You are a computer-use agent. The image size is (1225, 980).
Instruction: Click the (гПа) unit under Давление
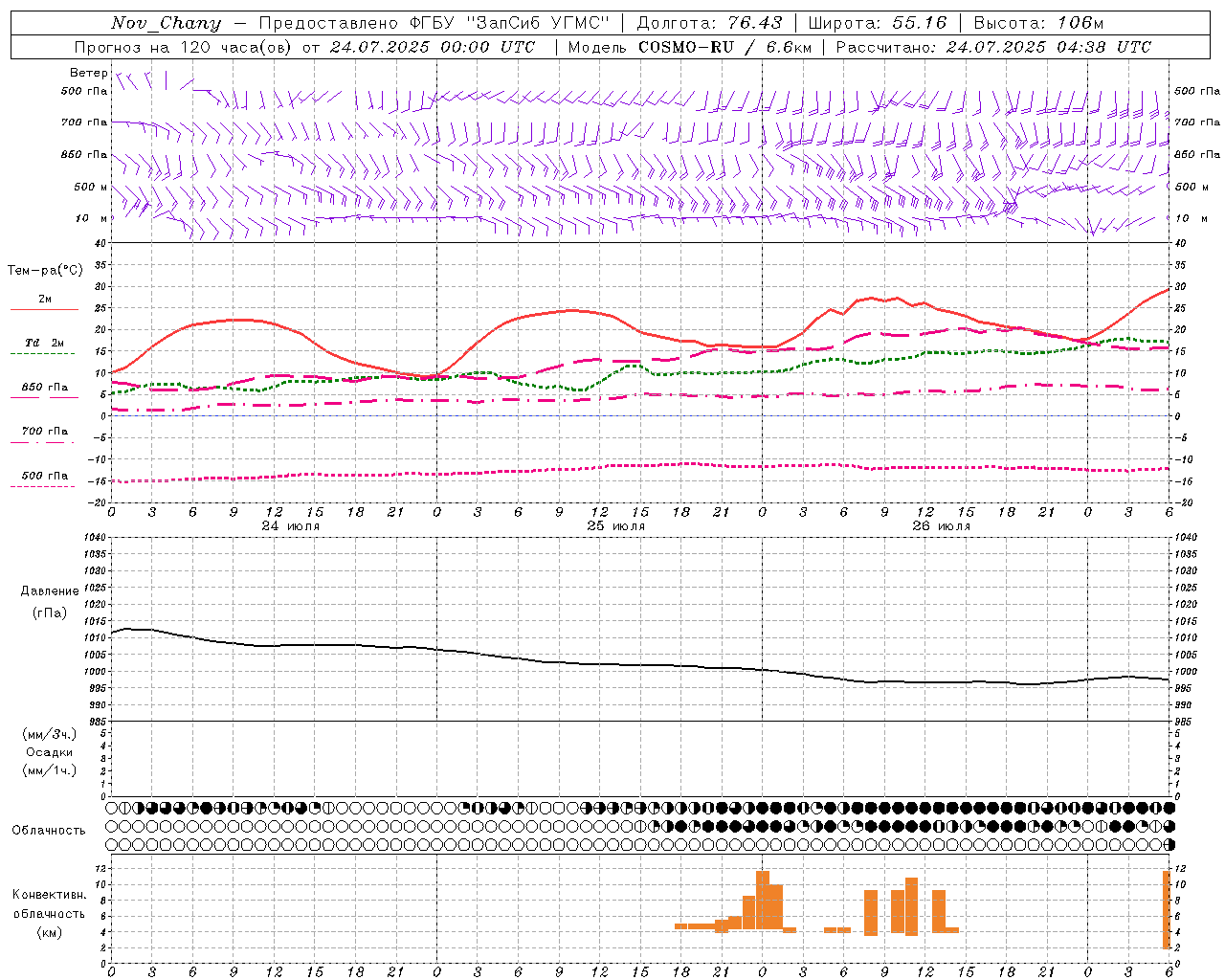pyautogui.click(x=50, y=612)
